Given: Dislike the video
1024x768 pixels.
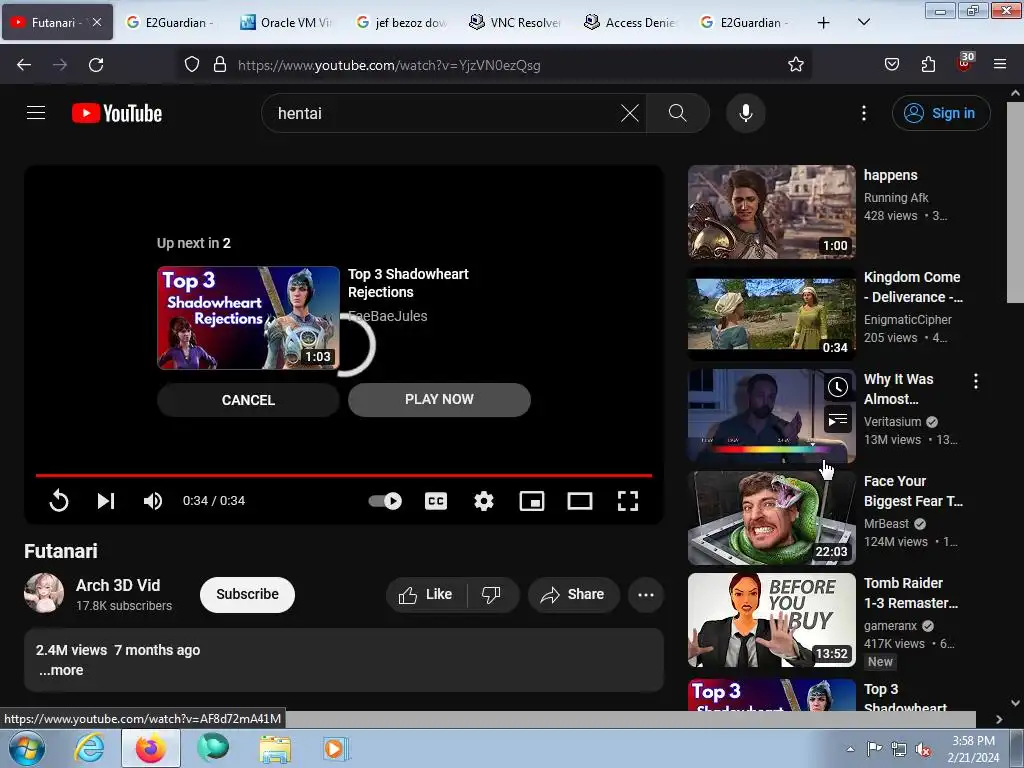Looking at the screenshot, I should 492,594.
